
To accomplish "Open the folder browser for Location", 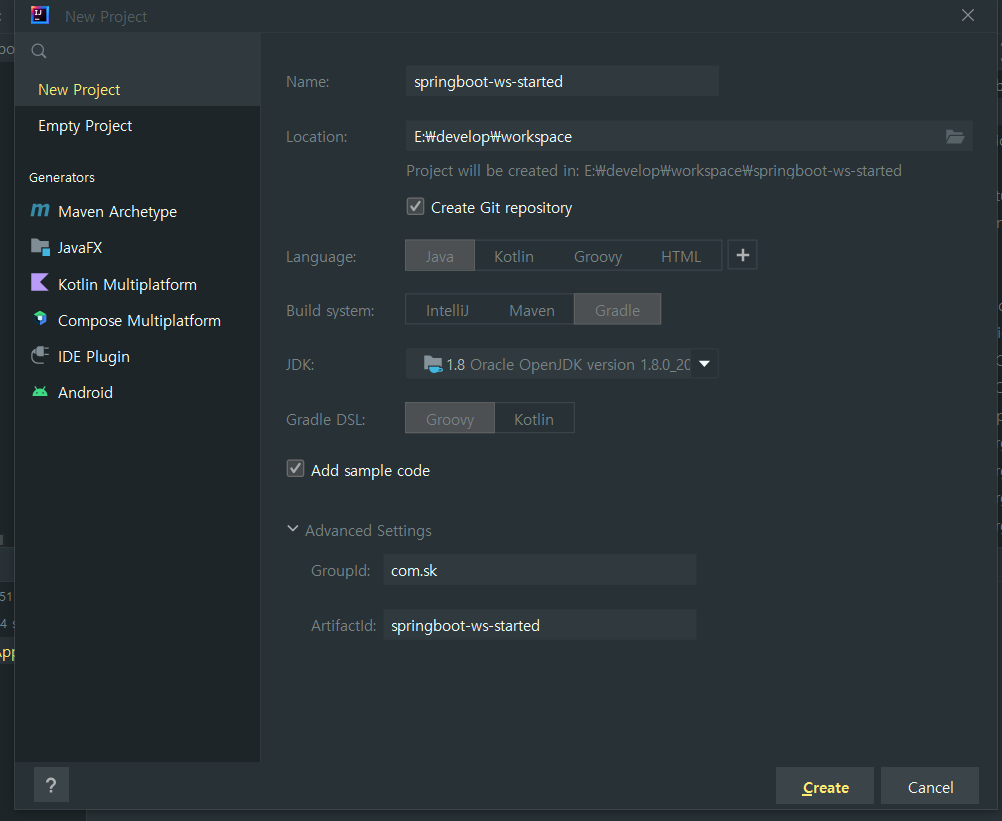I will (x=954, y=137).
